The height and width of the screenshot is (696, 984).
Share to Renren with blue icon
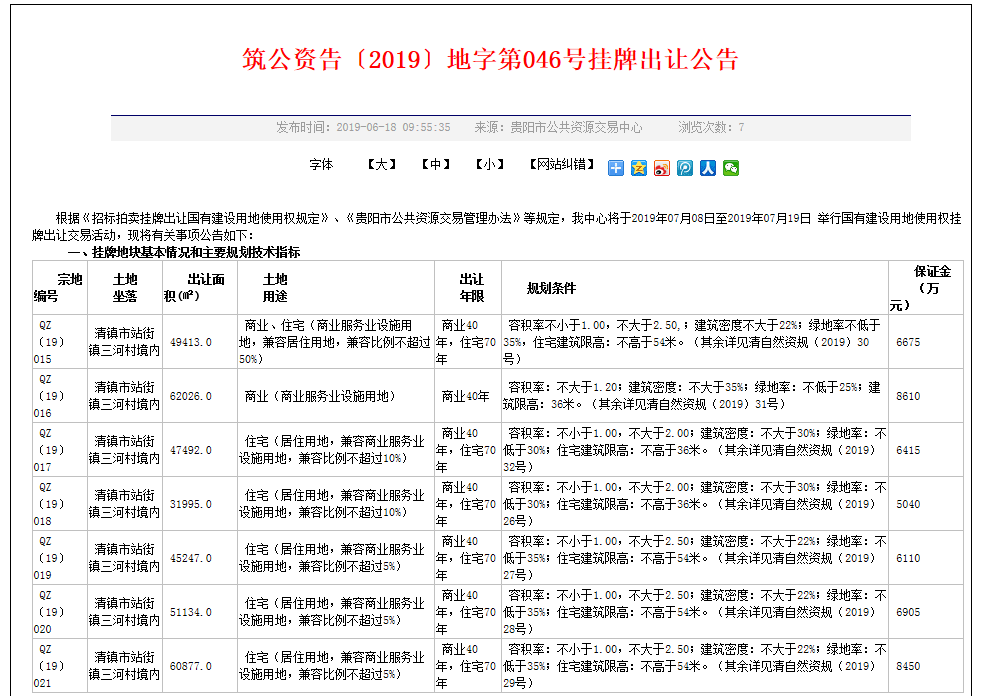(708, 168)
